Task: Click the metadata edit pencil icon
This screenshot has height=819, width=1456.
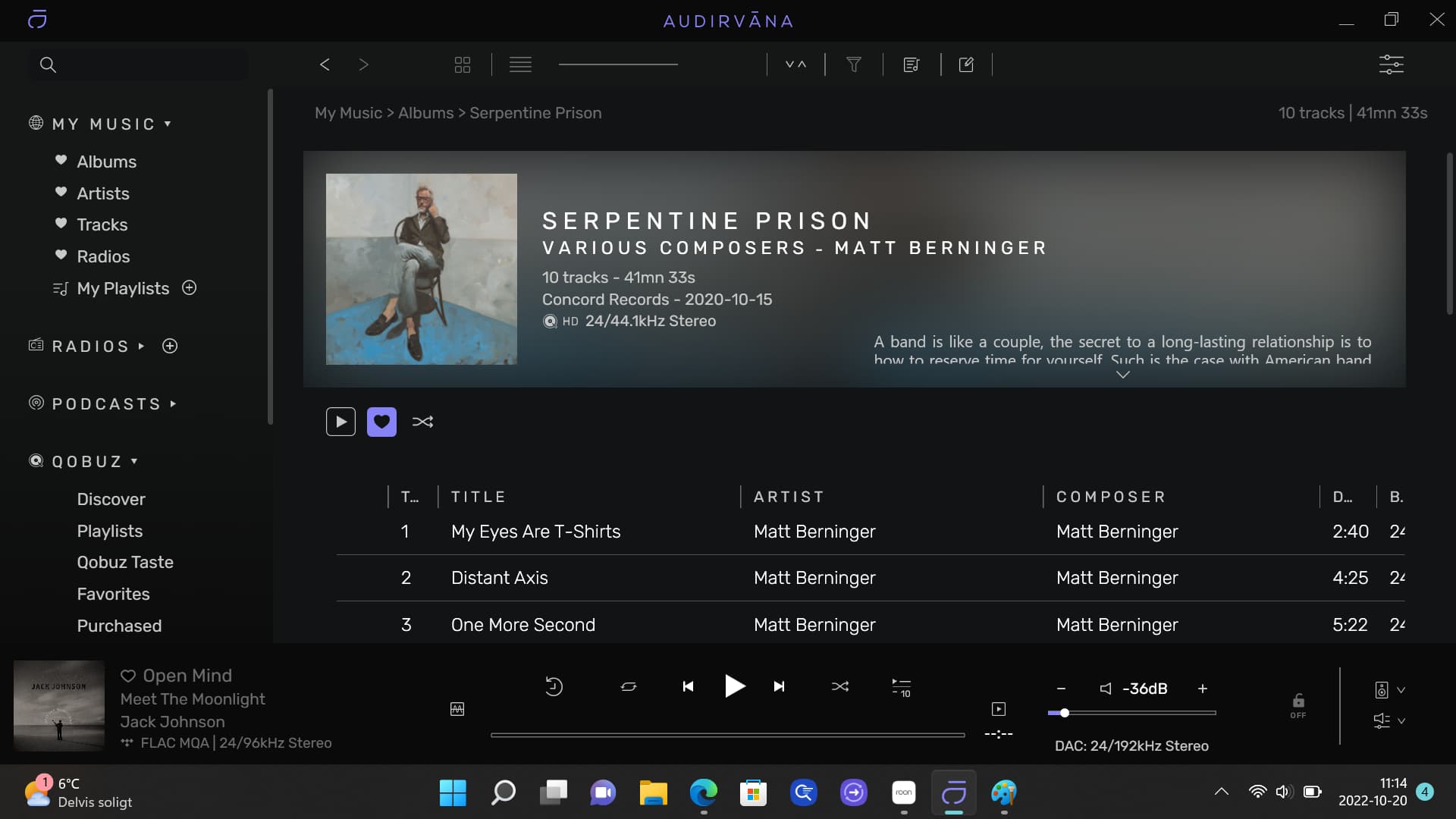Action: pos(966,65)
